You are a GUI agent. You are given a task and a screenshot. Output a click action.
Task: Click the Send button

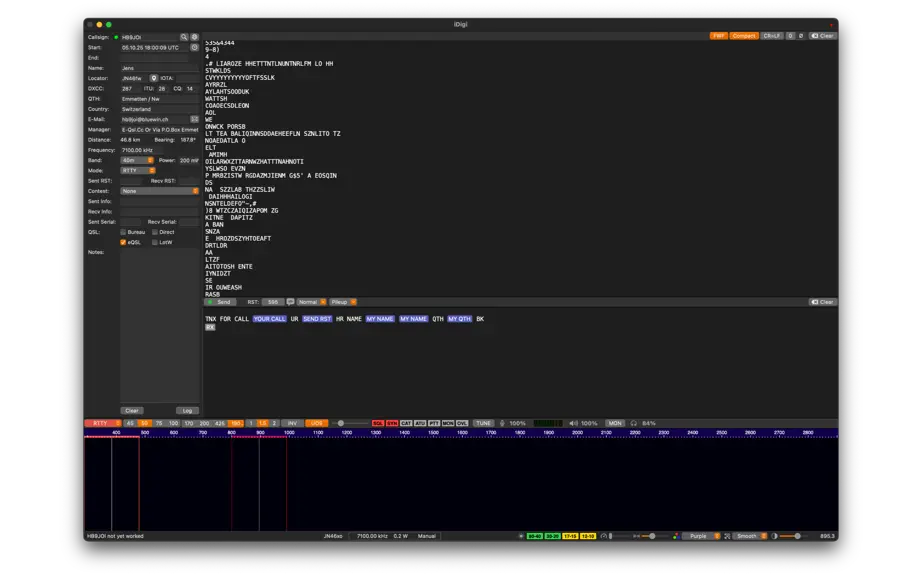[x=221, y=302]
